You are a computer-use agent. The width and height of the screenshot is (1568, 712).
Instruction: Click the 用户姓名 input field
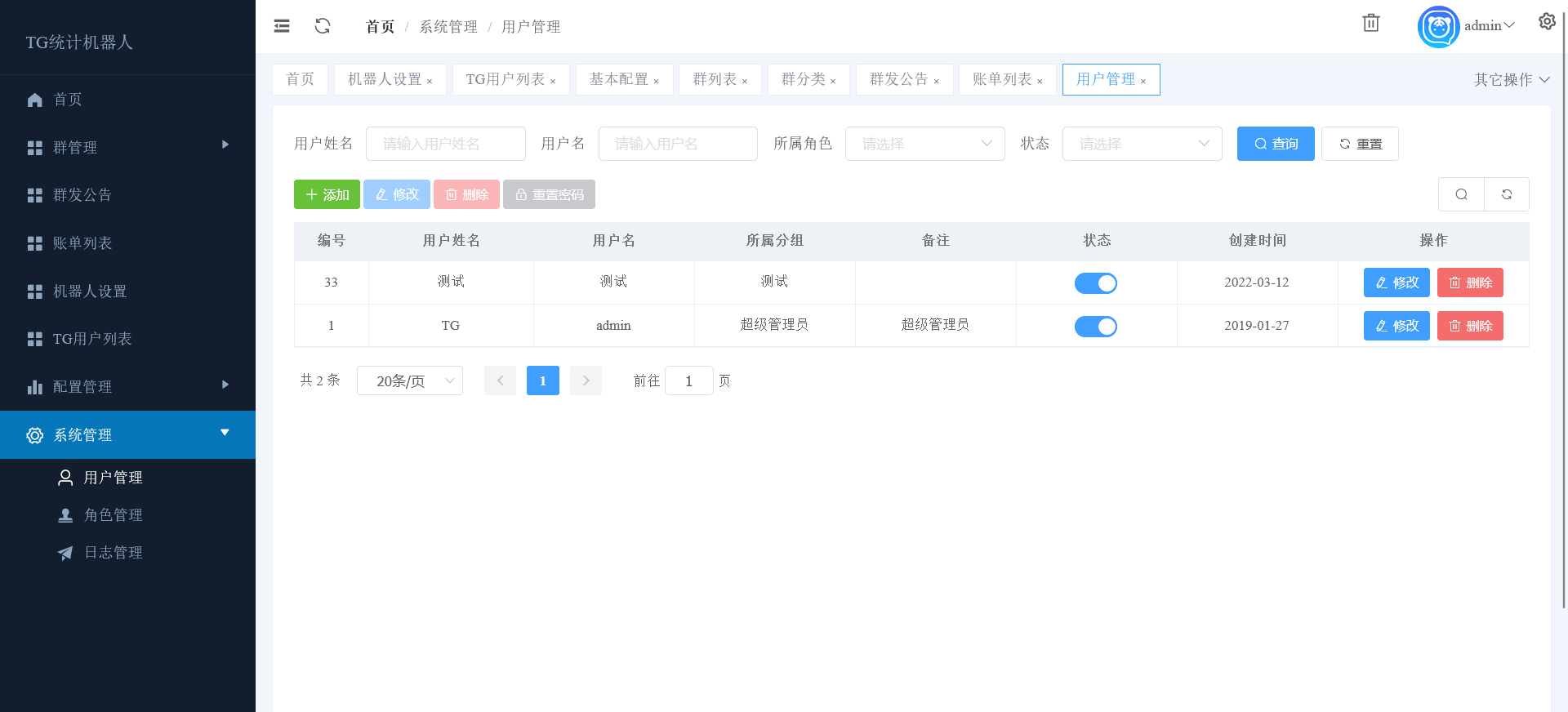click(445, 144)
